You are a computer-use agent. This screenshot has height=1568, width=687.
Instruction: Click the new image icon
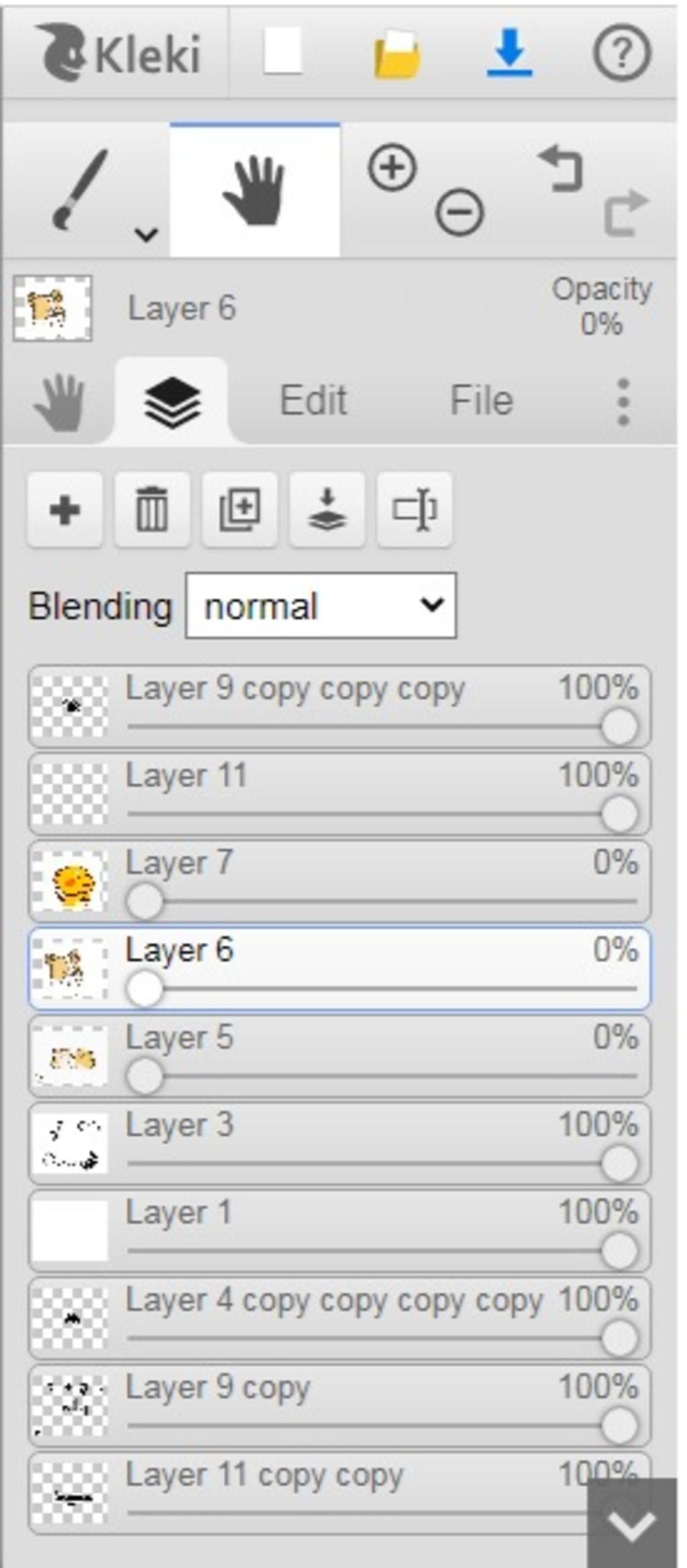[282, 52]
